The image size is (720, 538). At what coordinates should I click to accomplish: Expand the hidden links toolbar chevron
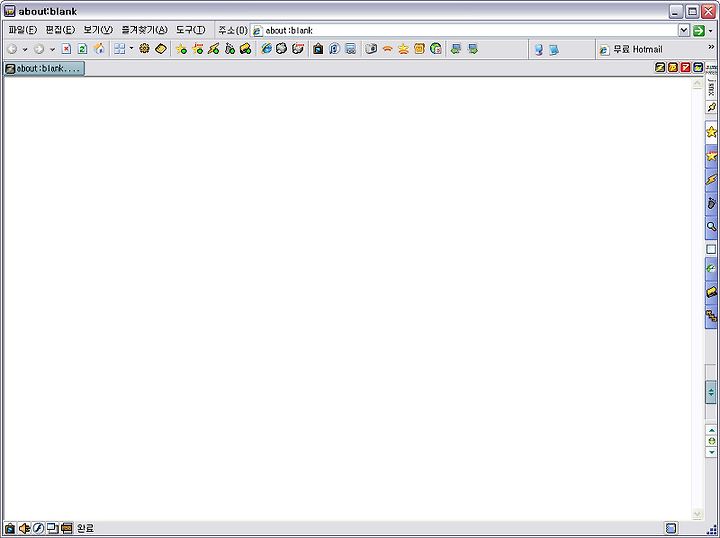(711, 47)
